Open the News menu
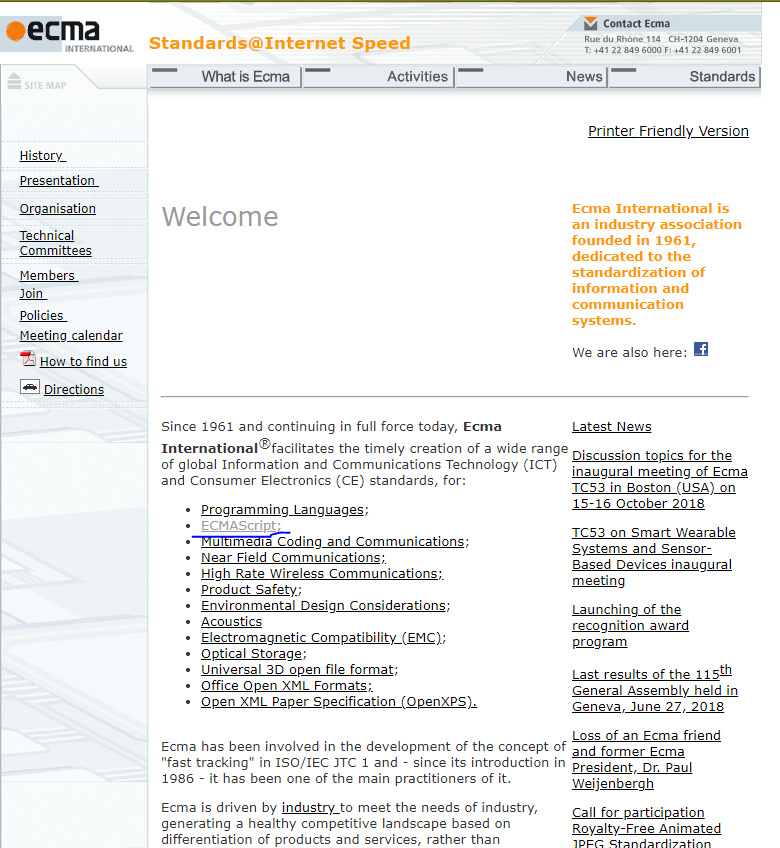This screenshot has width=780, height=848. click(532, 77)
